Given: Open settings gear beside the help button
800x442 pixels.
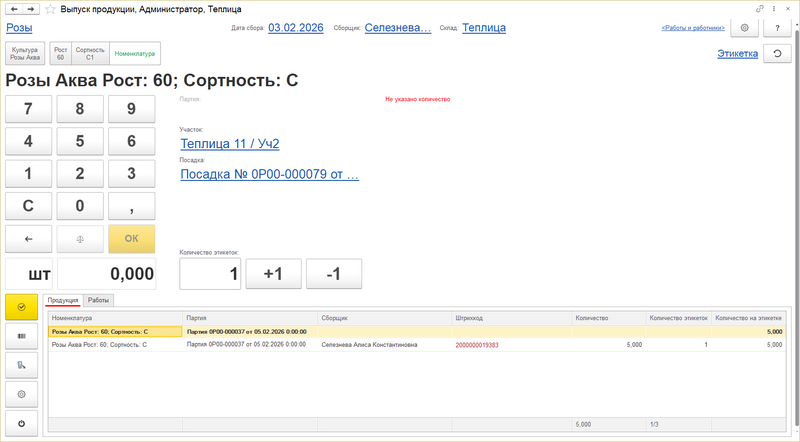Looking at the screenshot, I should [x=744, y=28].
